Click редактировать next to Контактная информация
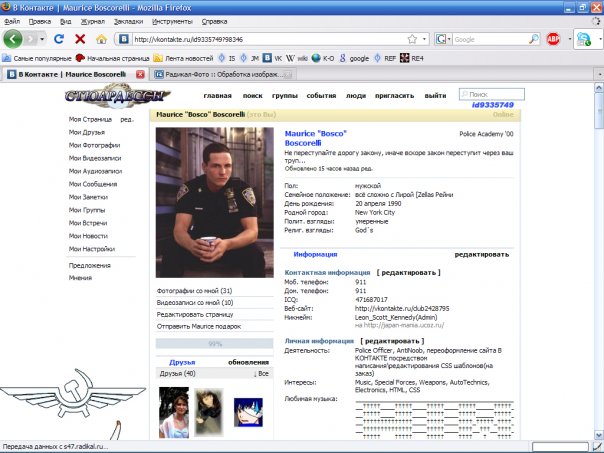The width and height of the screenshot is (604, 453). (408, 272)
